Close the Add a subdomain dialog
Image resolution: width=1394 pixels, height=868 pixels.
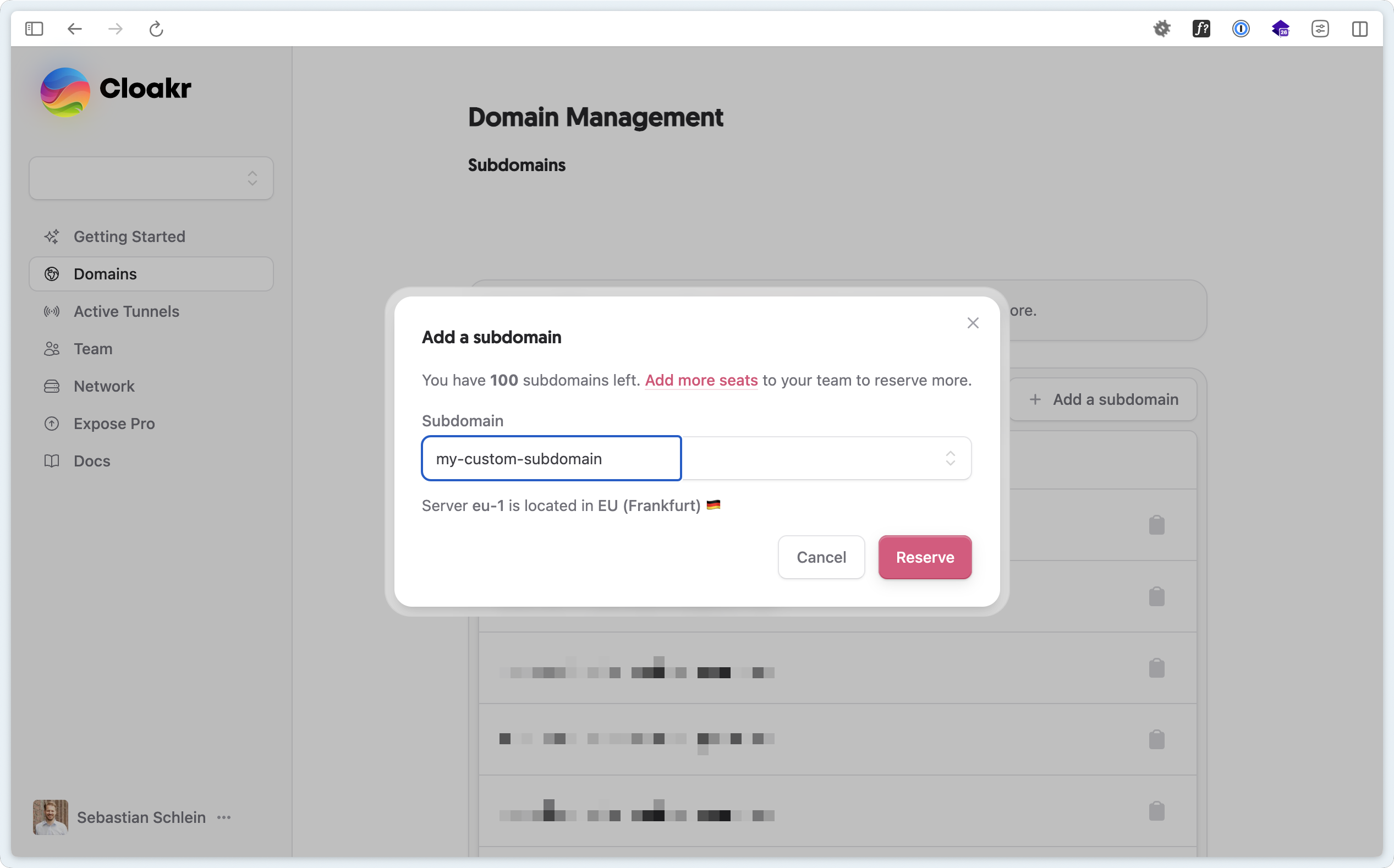coord(973,323)
